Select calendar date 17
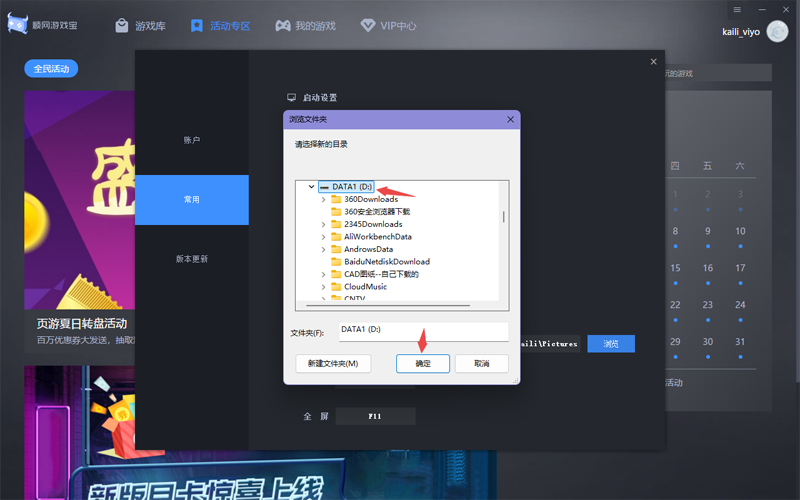This screenshot has width=800, height=500. (x=740, y=268)
